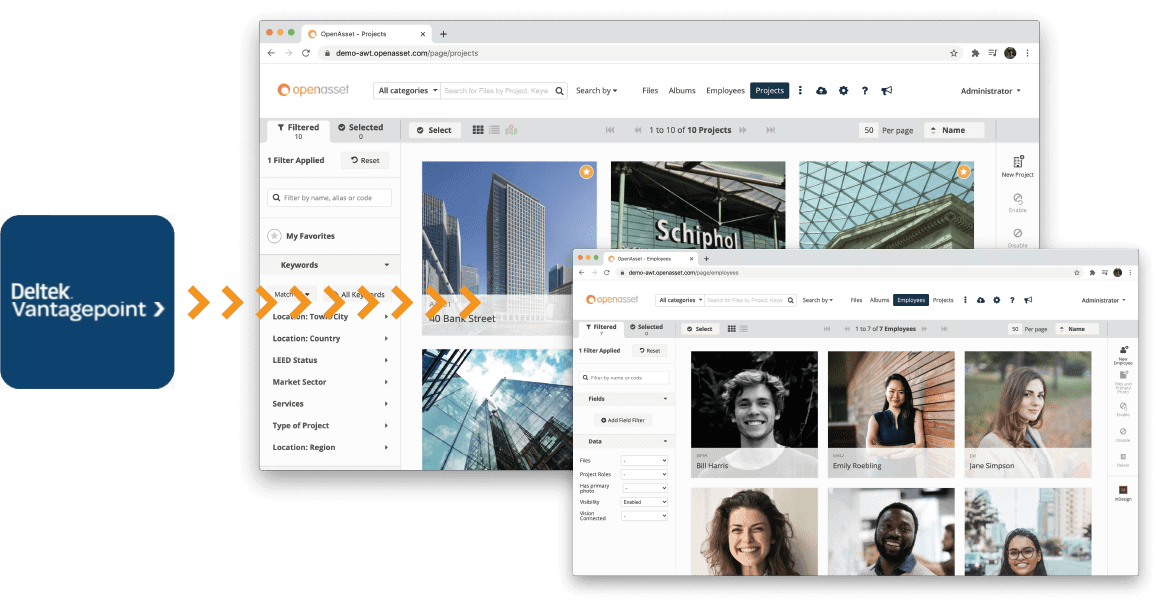The width and height of the screenshot is (1161, 605).
Task: Open Administrator menu in Projects window
Action: point(991,90)
